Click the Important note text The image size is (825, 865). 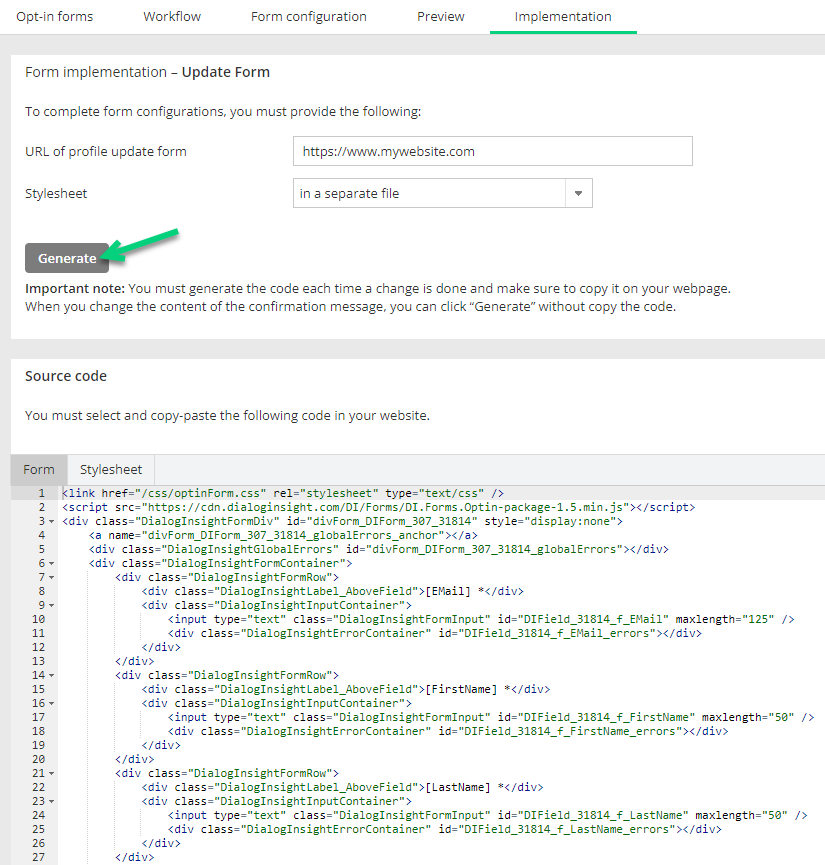coord(377,297)
